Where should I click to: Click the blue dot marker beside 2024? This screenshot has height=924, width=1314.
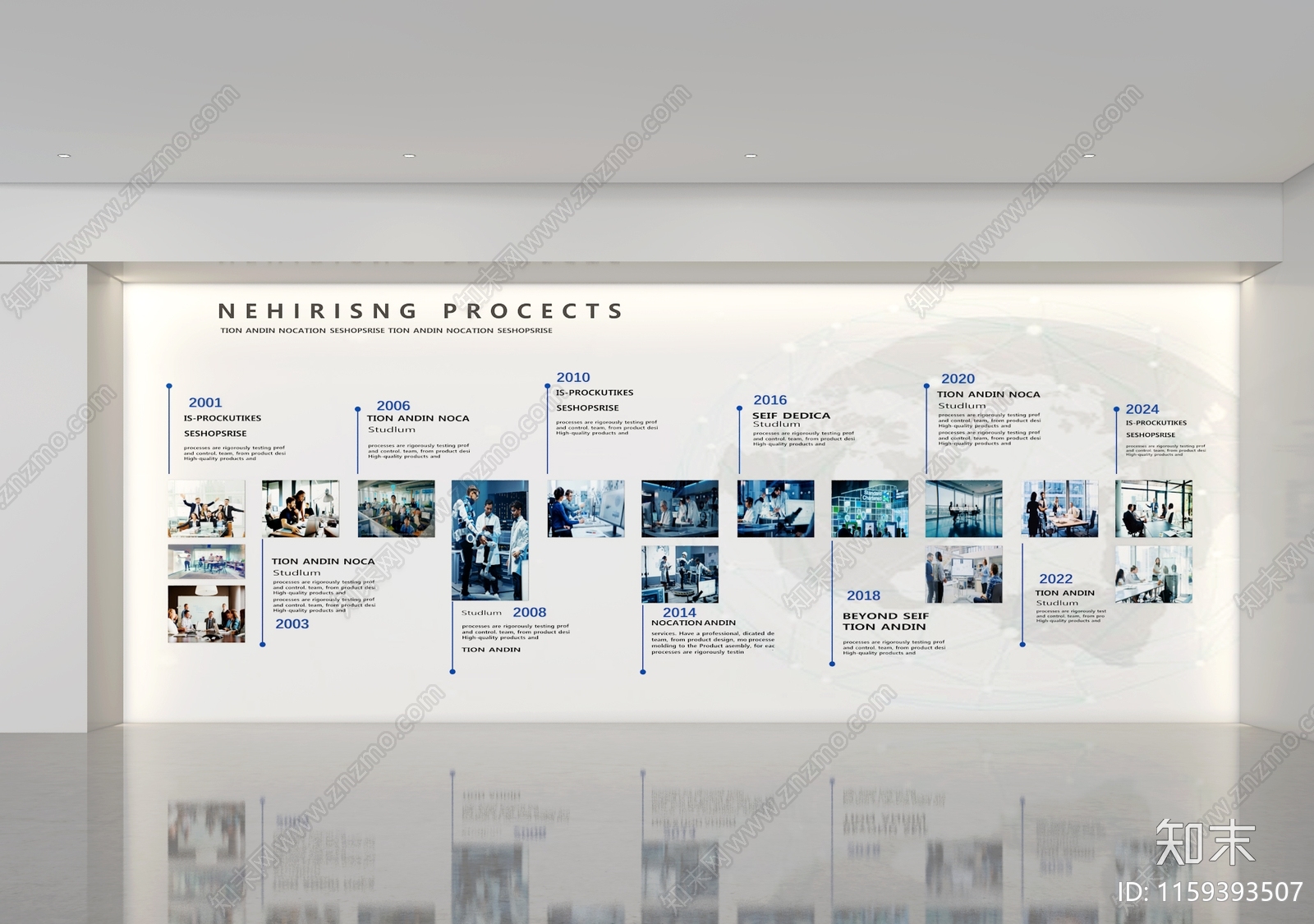(x=1116, y=409)
